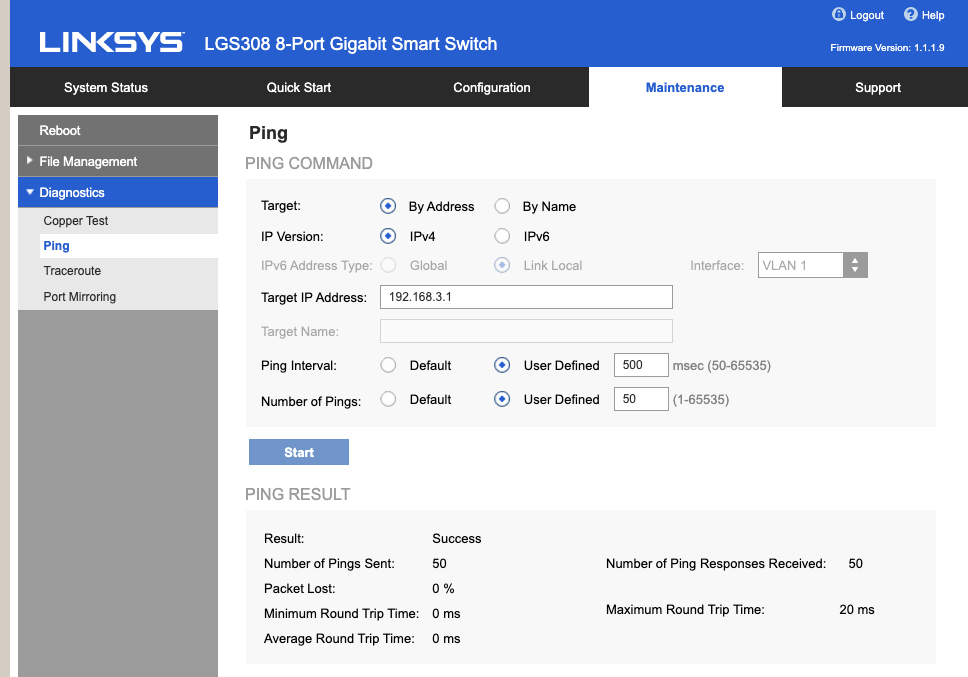Open the Interface VLAN 1 dropdown

pos(812,265)
